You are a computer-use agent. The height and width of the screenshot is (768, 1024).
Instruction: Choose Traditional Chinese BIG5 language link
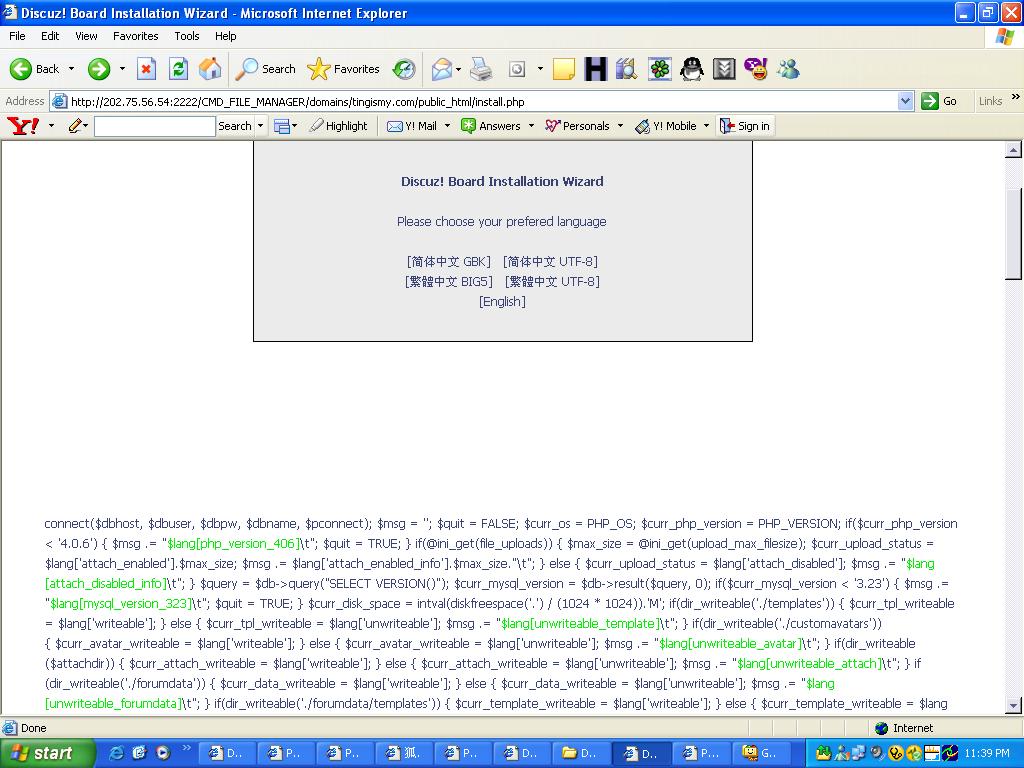tap(449, 281)
